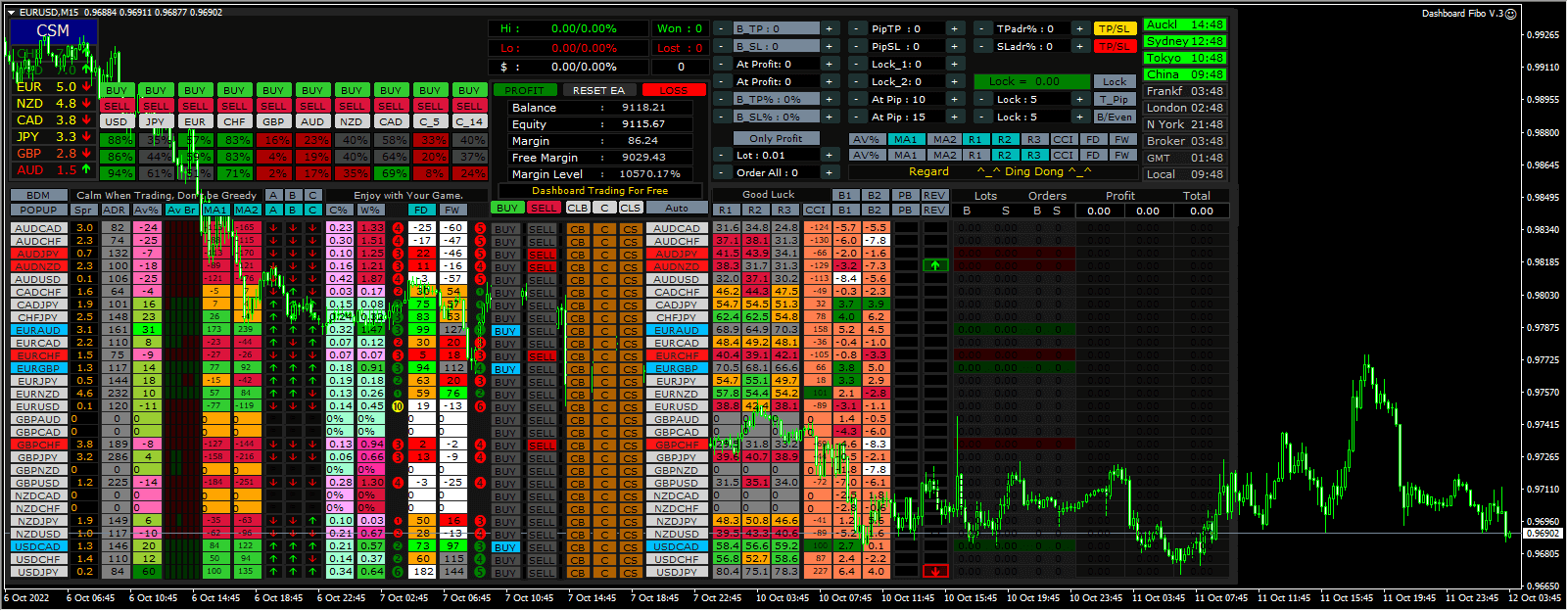Screen dimensions: 1568x611
Task: Increase TPadr% with its plus button
Action: click(1079, 29)
